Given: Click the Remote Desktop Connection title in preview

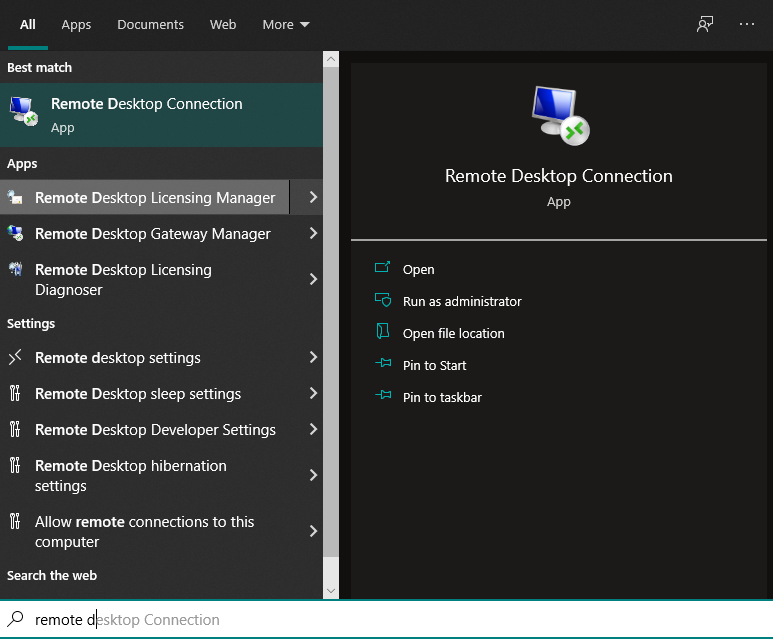Looking at the screenshot, I should (x=559, y=176).
